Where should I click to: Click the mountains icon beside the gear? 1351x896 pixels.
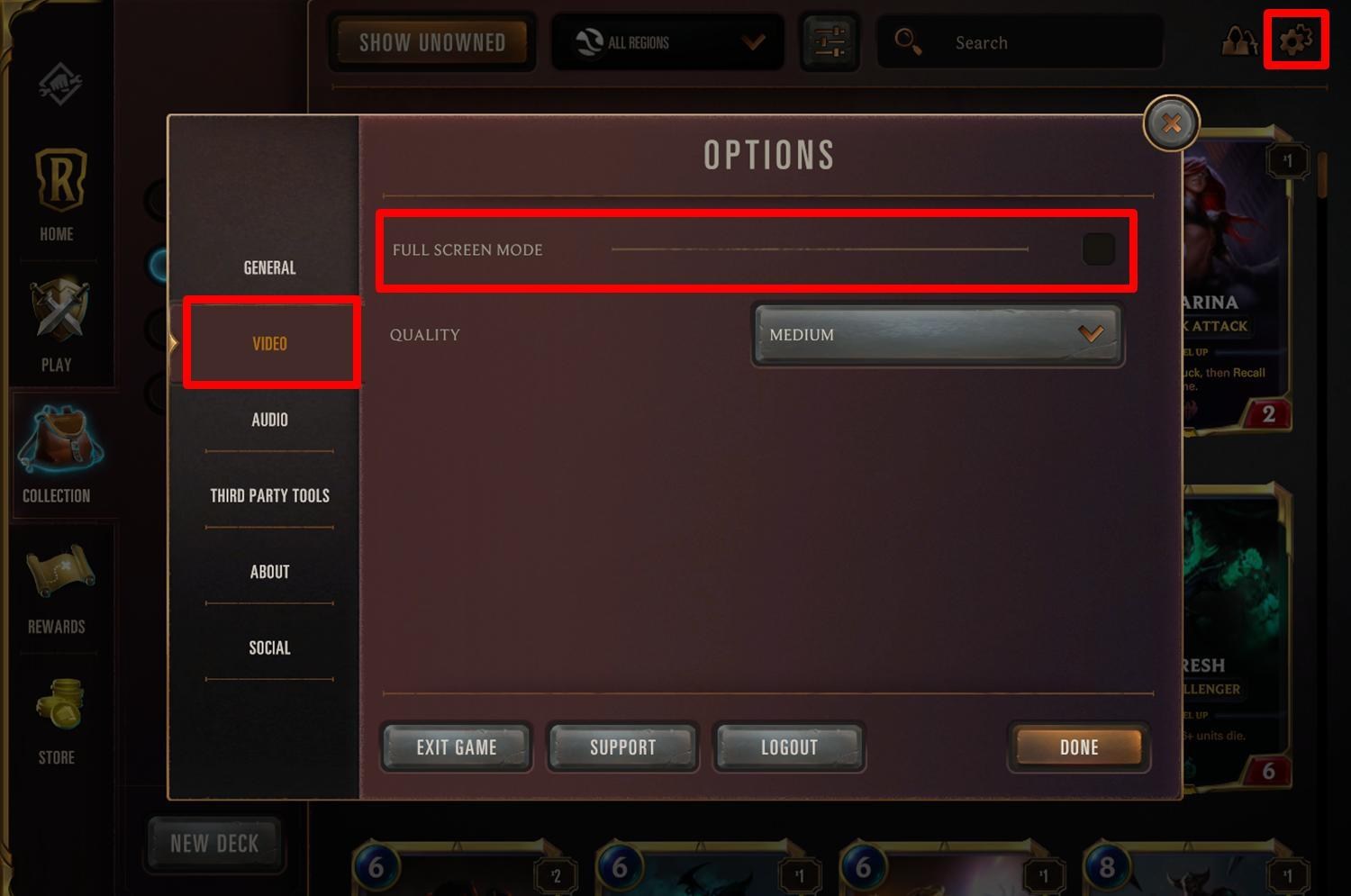click(x=1239, y=41)
